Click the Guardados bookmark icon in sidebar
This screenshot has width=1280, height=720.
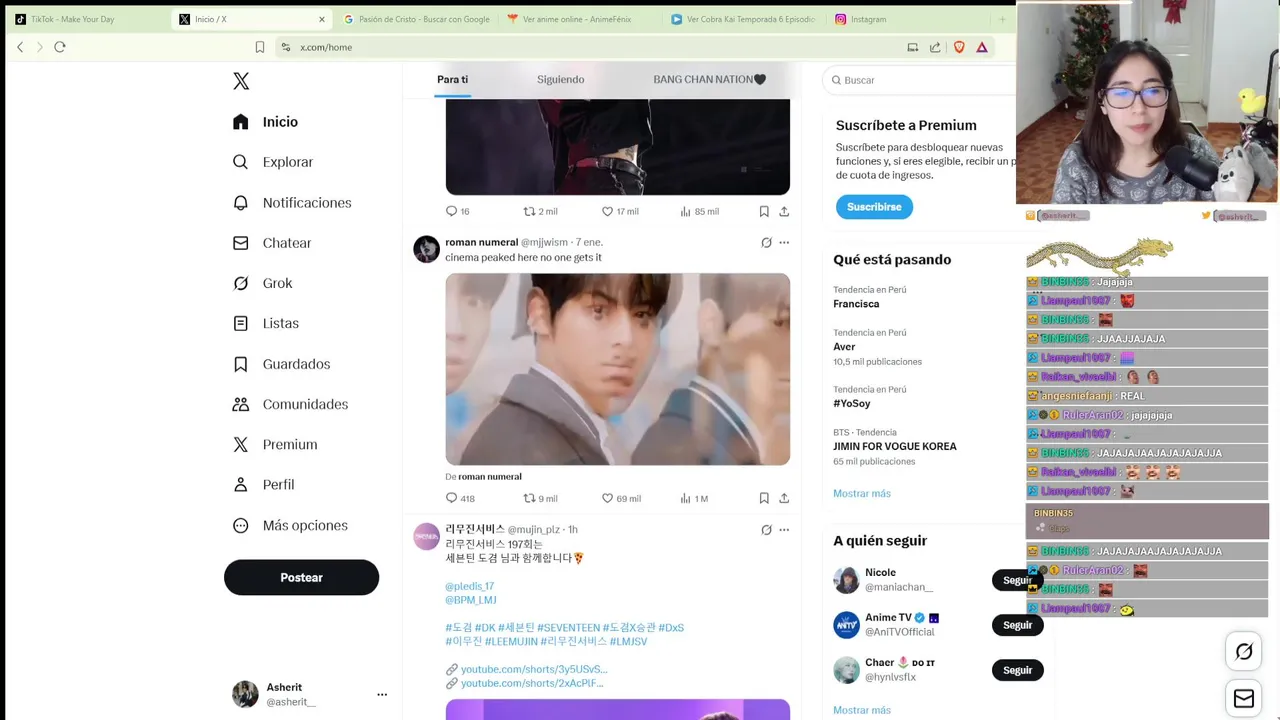pos(240,364)
